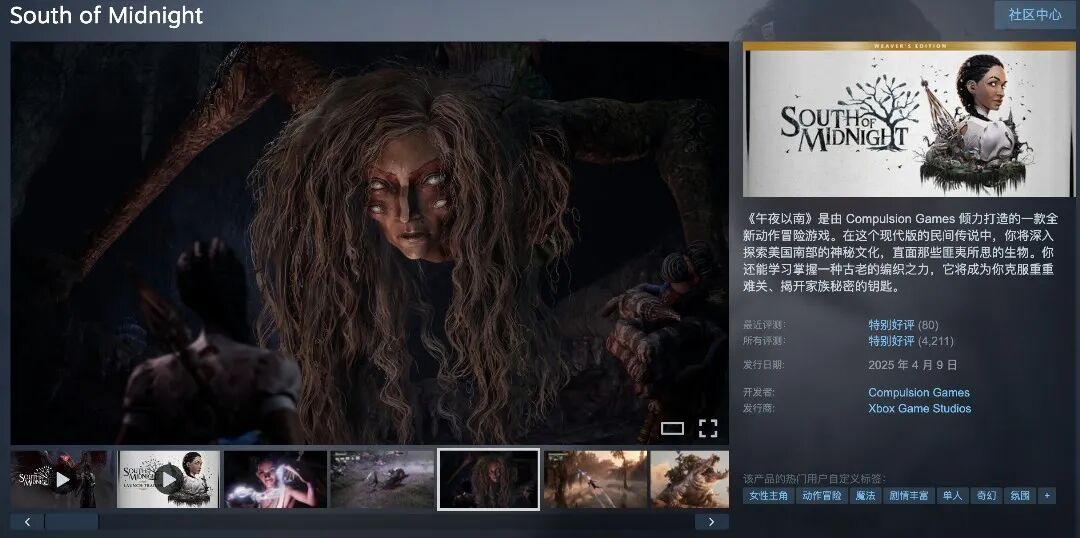
Task: Play the Launch Trailer video thumbnail
Action: point(169,479)
